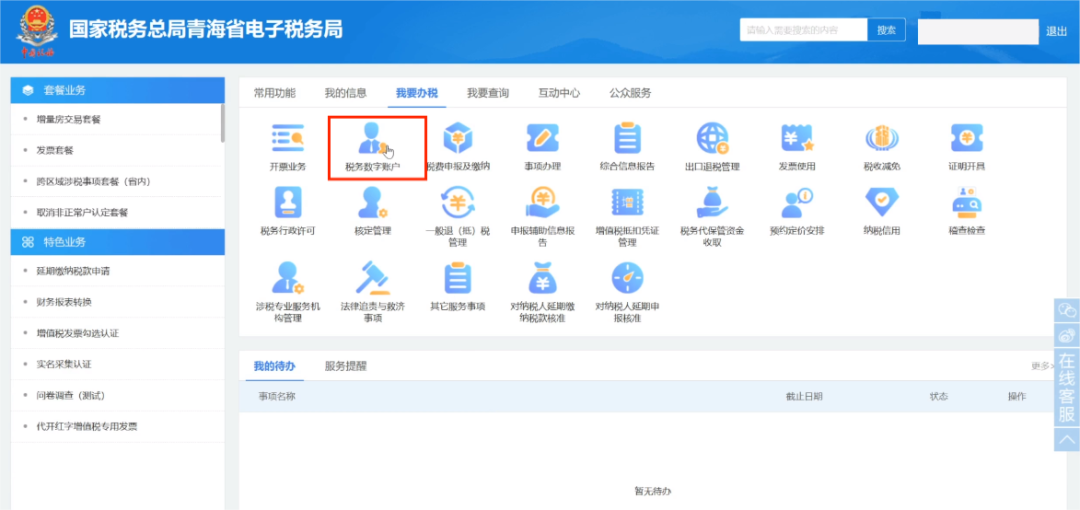Click the 套餐业务 section header
Viewport: 1080px width, 510px height.
click(118, 90)
